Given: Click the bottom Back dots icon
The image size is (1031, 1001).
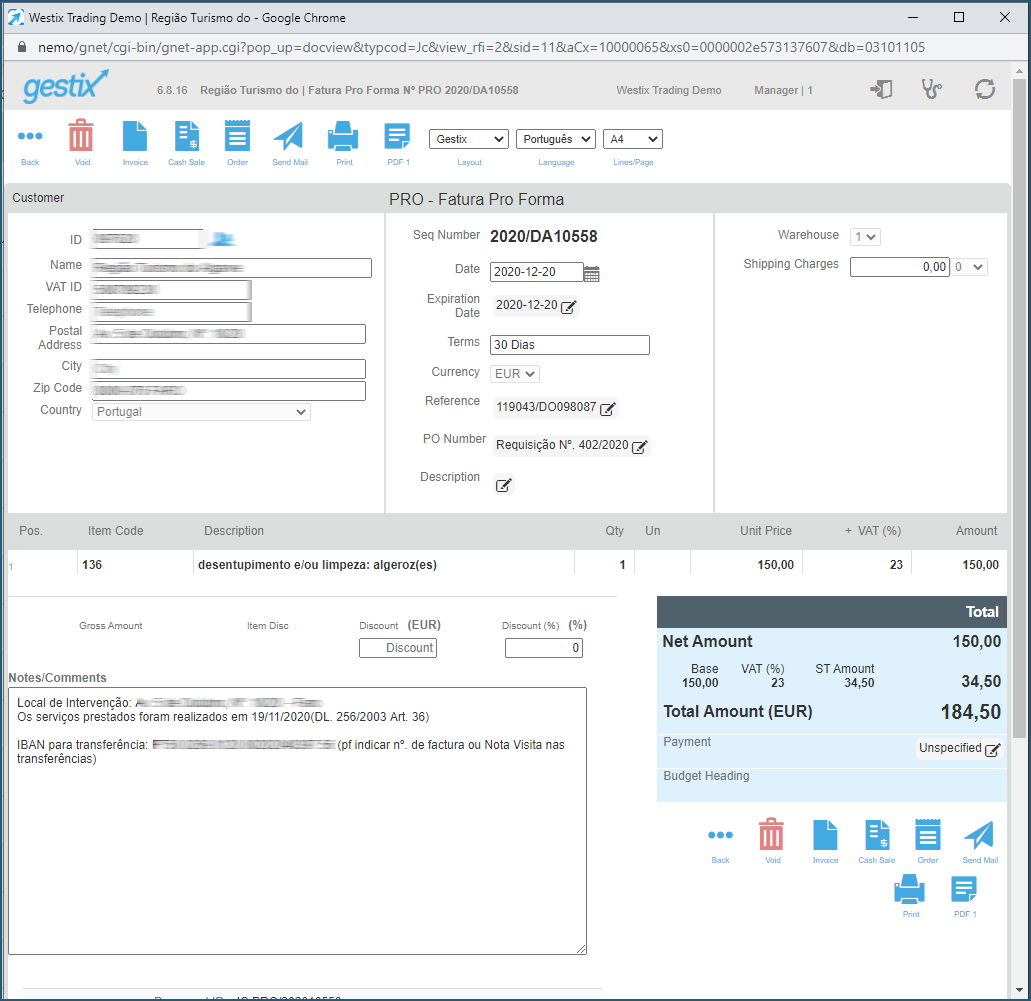Looking at the screenshot, I should 720,835.
